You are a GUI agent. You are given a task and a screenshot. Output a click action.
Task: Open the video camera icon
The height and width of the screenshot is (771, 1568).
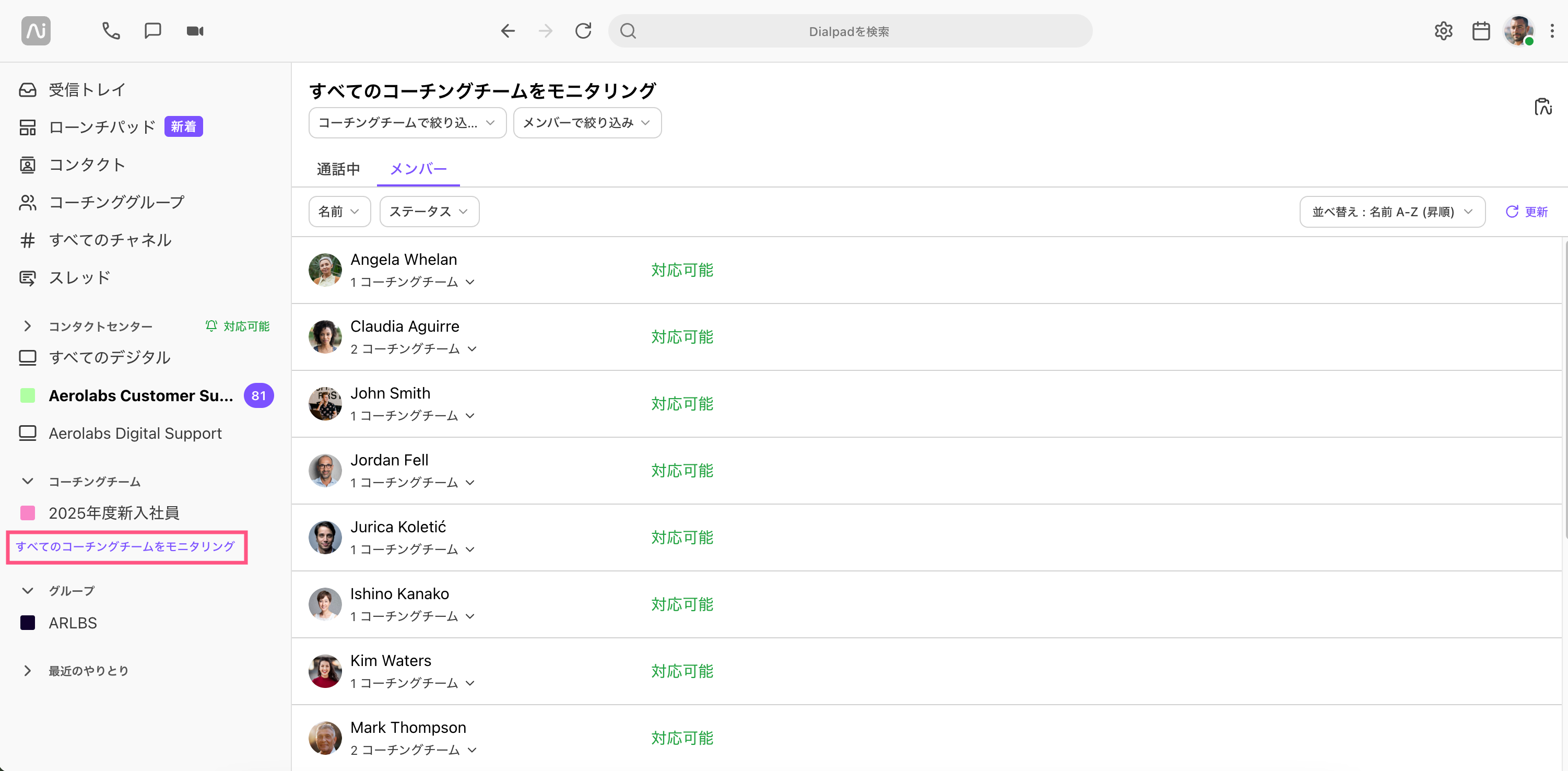click(196, 31)
